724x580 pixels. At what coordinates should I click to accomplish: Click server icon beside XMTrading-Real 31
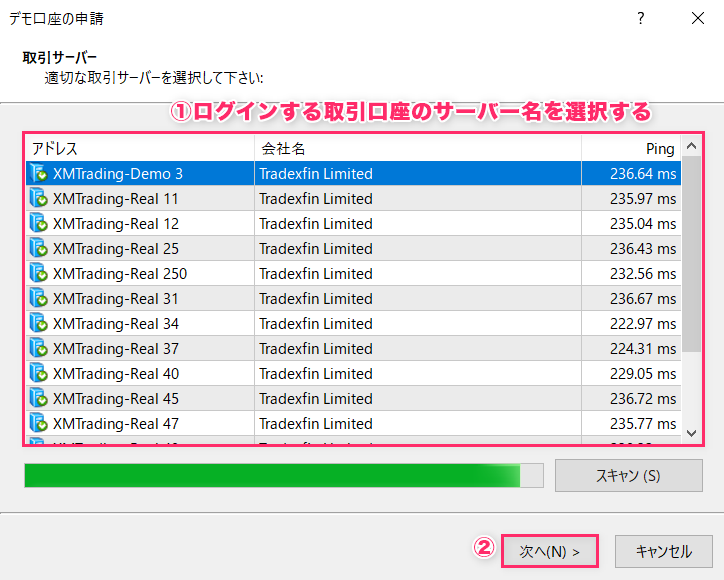38,298
